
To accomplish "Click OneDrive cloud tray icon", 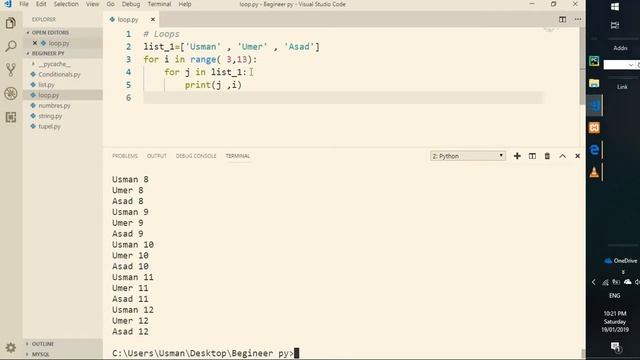I will tap(628, 282).
